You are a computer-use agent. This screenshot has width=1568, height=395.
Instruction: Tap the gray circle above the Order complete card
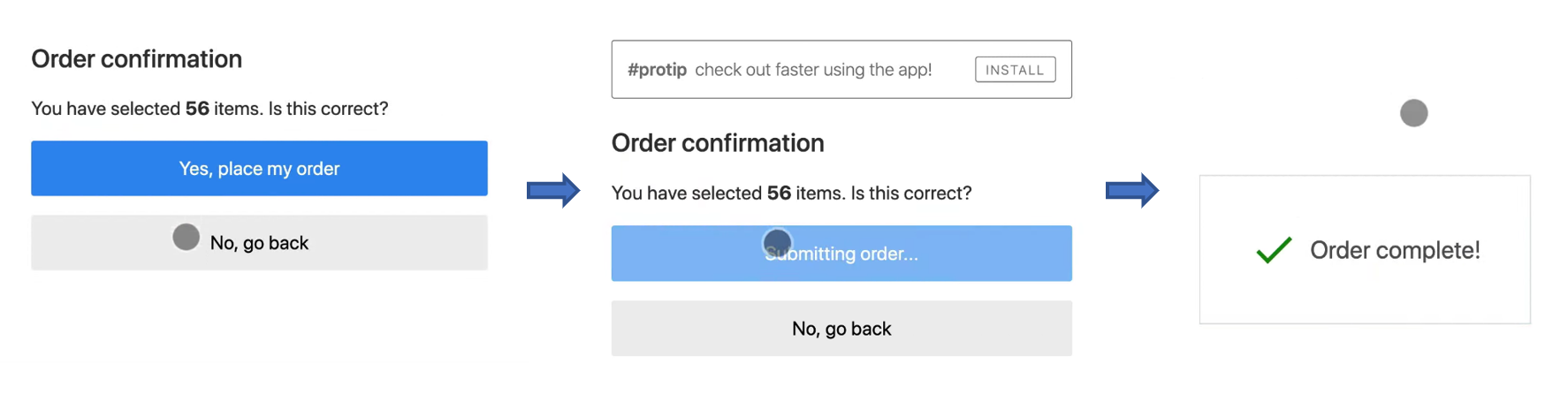pos(1413,113)
